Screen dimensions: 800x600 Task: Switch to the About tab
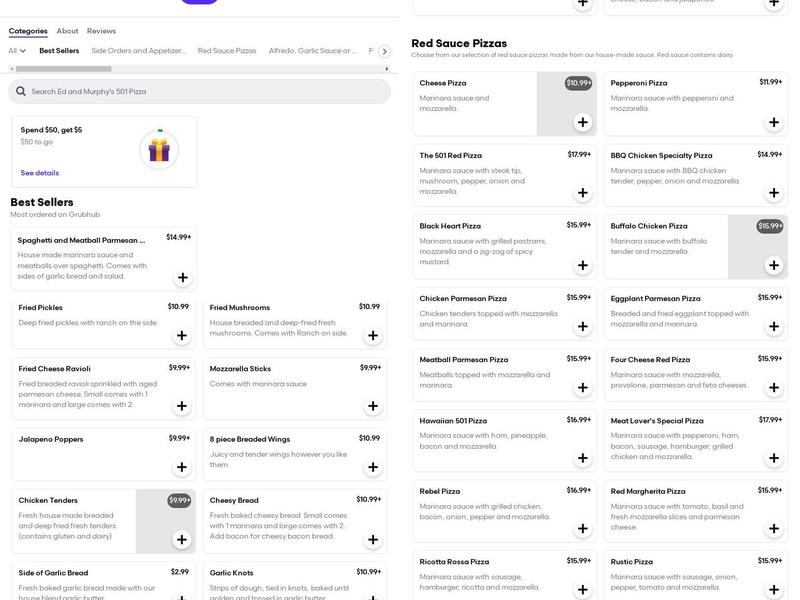pyautogui.click(x=67, y=31)
